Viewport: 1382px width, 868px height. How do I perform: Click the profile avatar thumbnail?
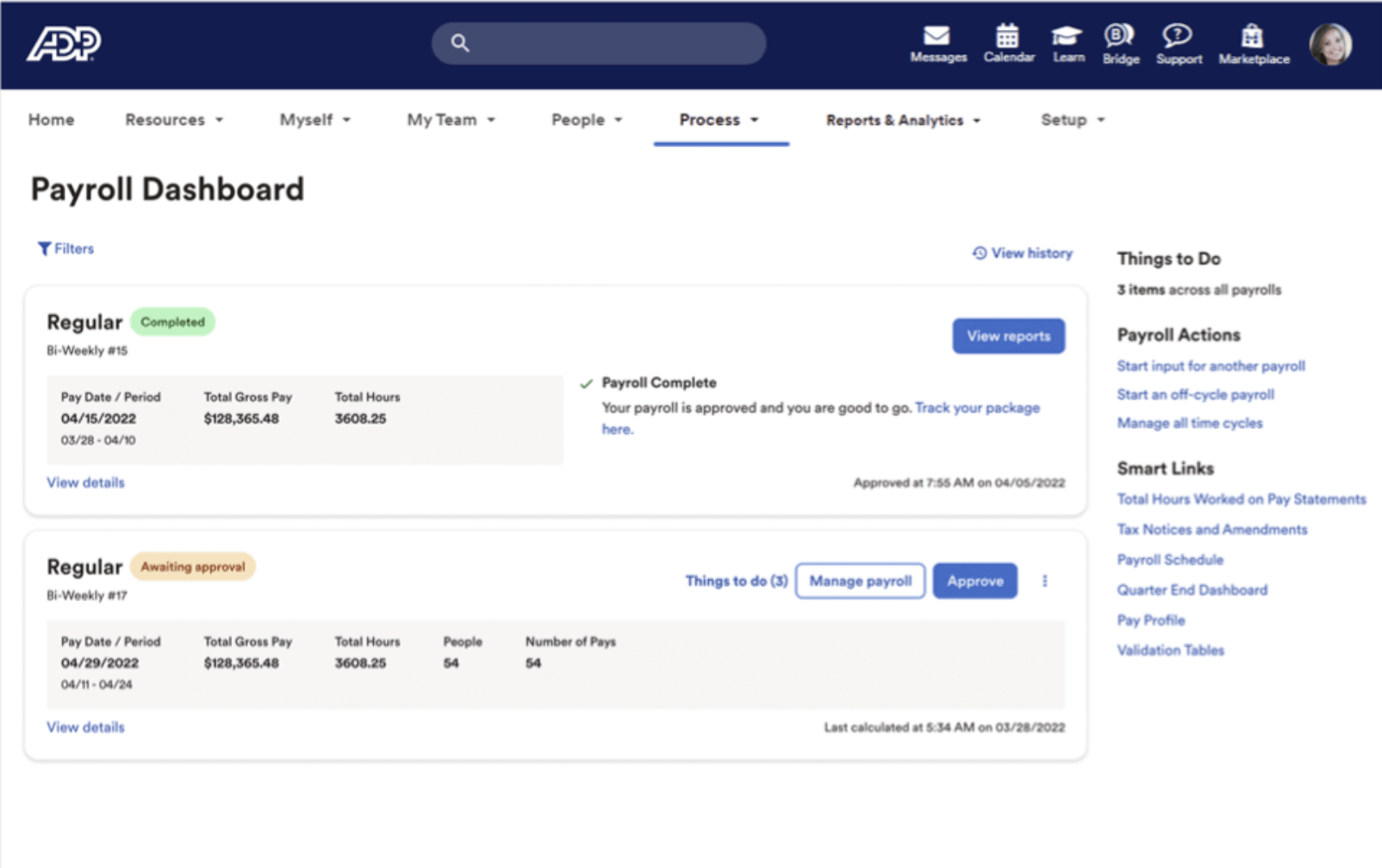[1330, 43]
